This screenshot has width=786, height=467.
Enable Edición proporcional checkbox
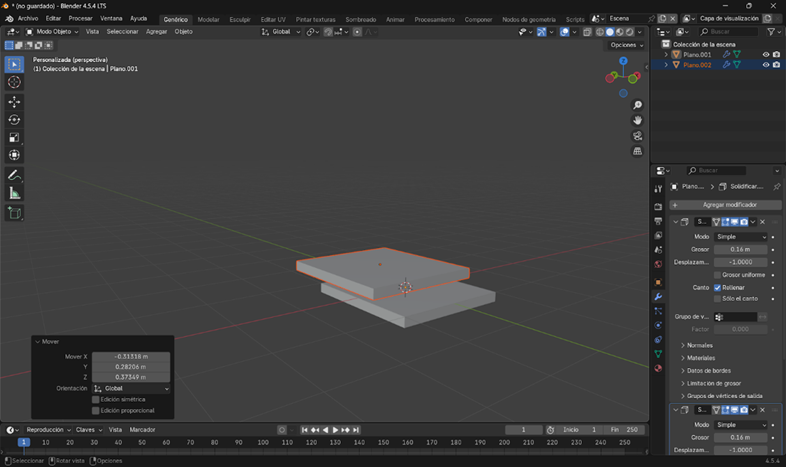coord(96,410)
